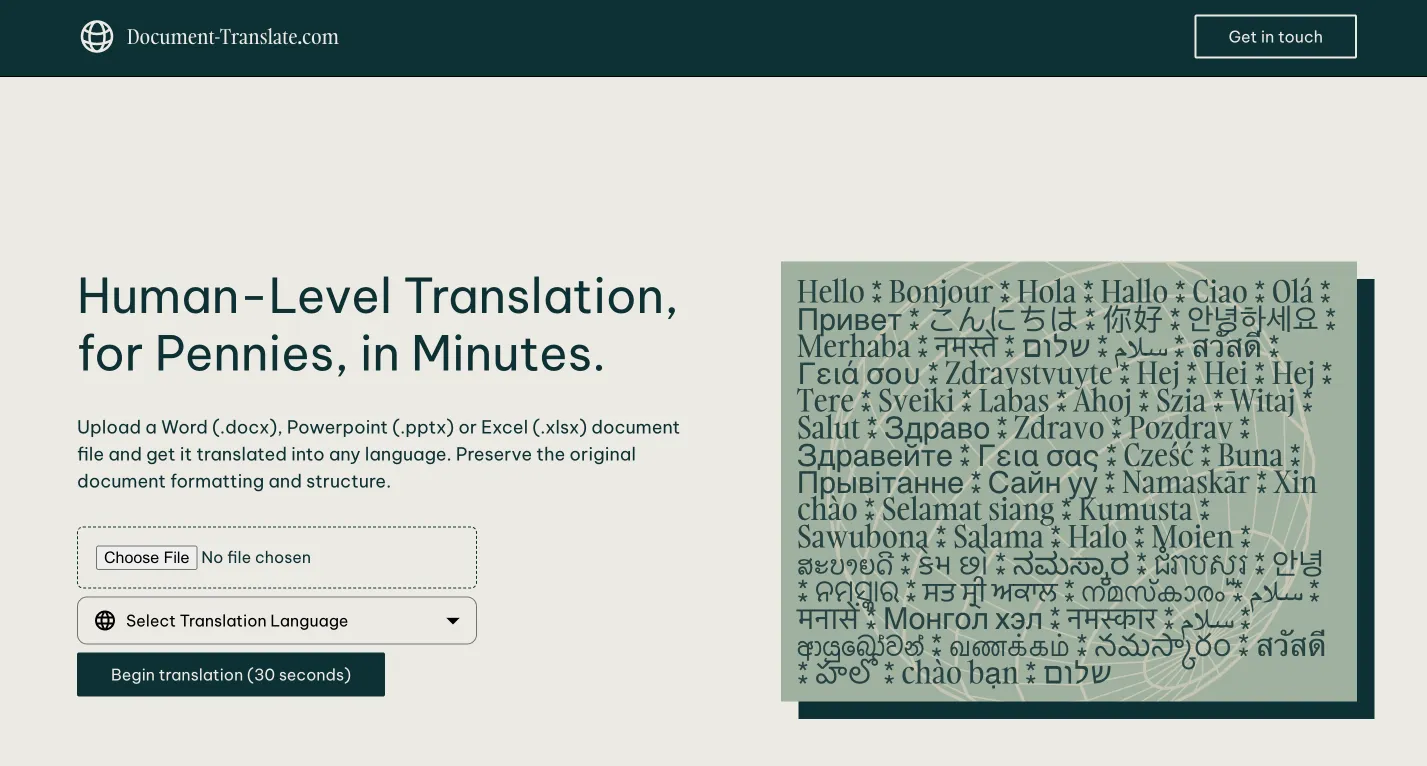Click the 'Human-Level Translation' headline
This screenshot has width=1427, height=766.
[377, 297]
